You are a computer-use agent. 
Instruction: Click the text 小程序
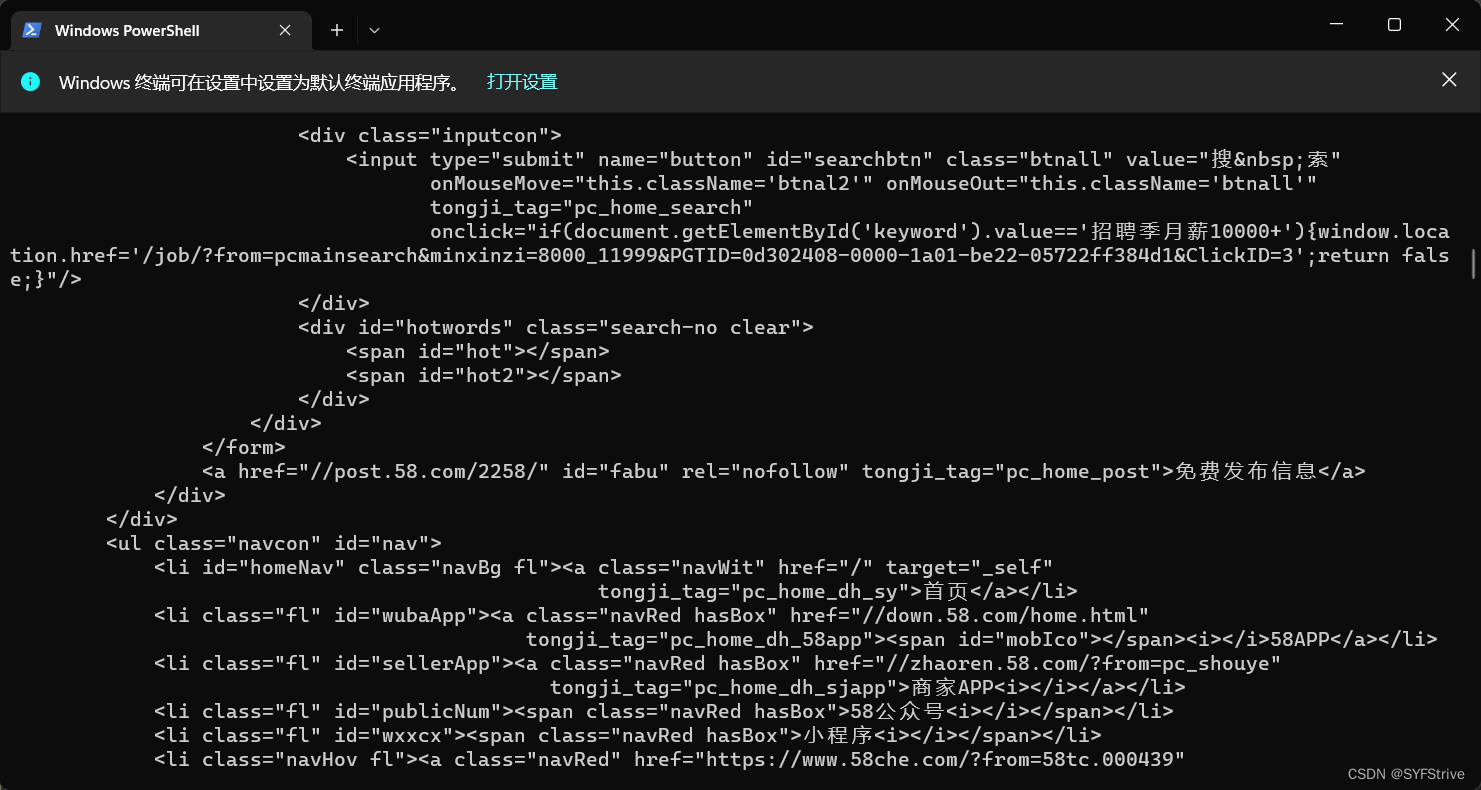(838, 735)
